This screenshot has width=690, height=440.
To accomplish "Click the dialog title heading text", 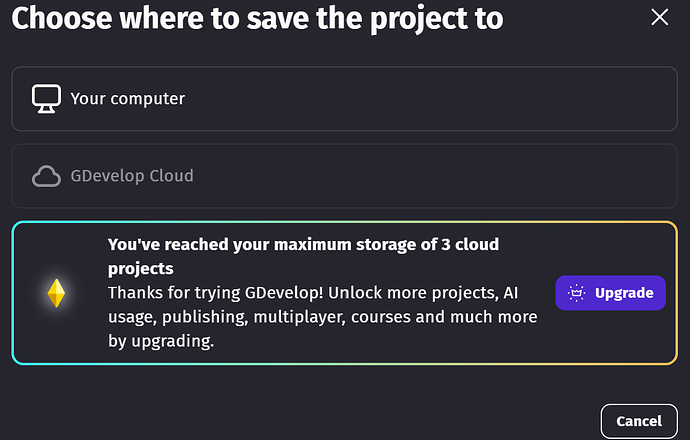I will point(257,18).
